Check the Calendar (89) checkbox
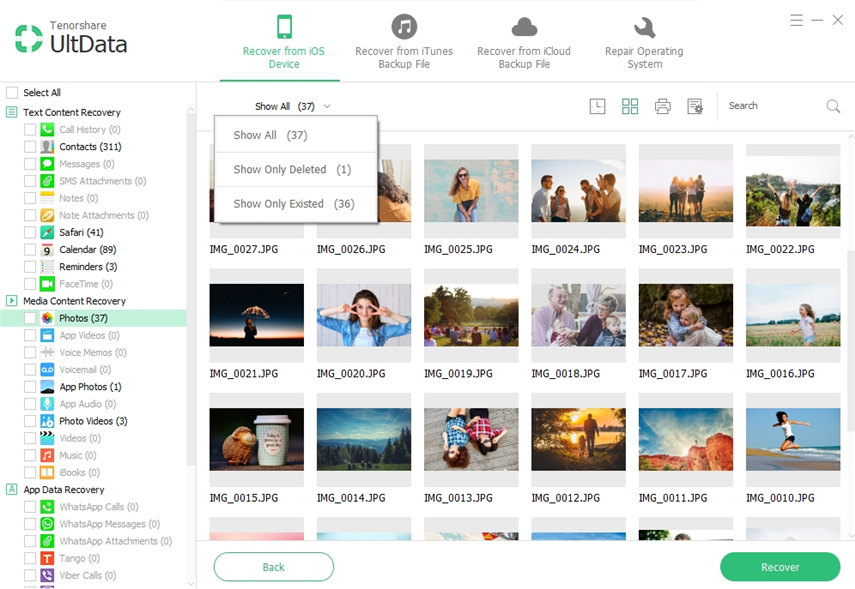The width and height of the screenshot is (855, 589). [x=30, y=250]
